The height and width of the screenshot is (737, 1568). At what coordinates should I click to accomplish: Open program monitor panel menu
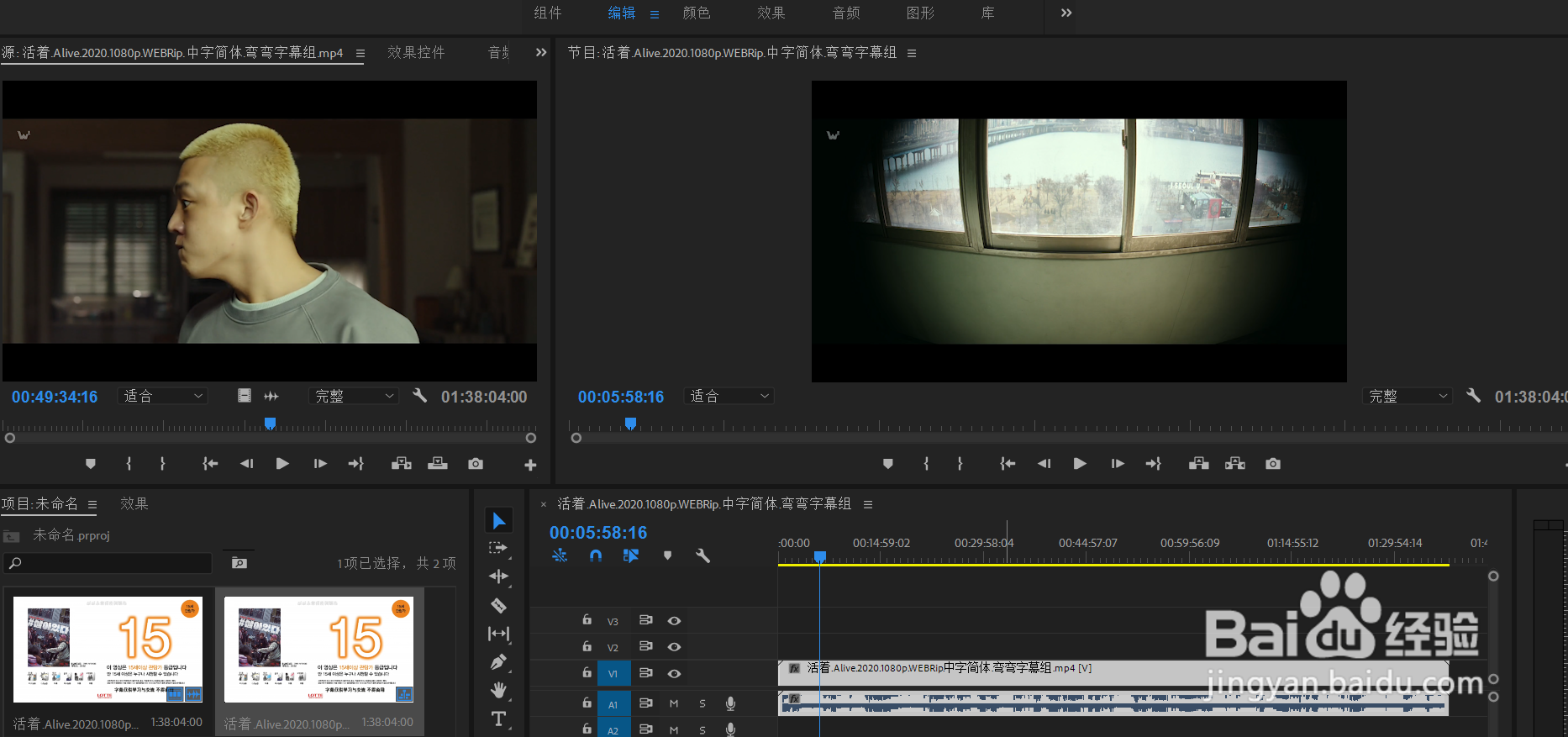[x=912, y=53]
